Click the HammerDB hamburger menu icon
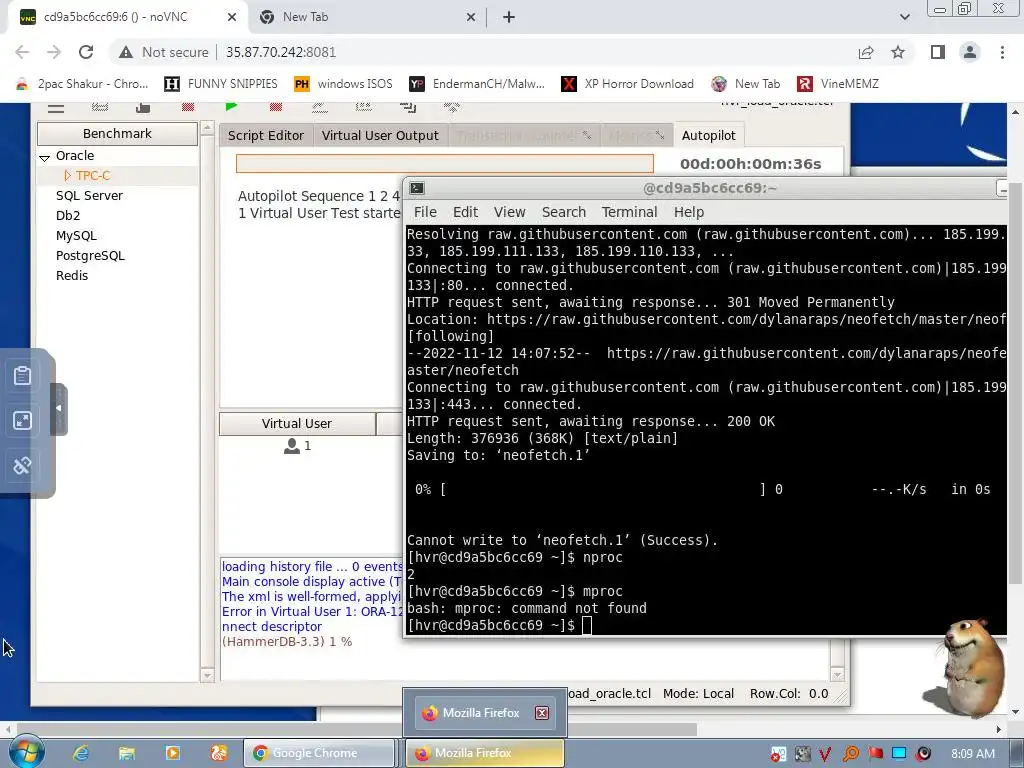The height and width of the screenshot is (768, 1024). coord(56,108)
